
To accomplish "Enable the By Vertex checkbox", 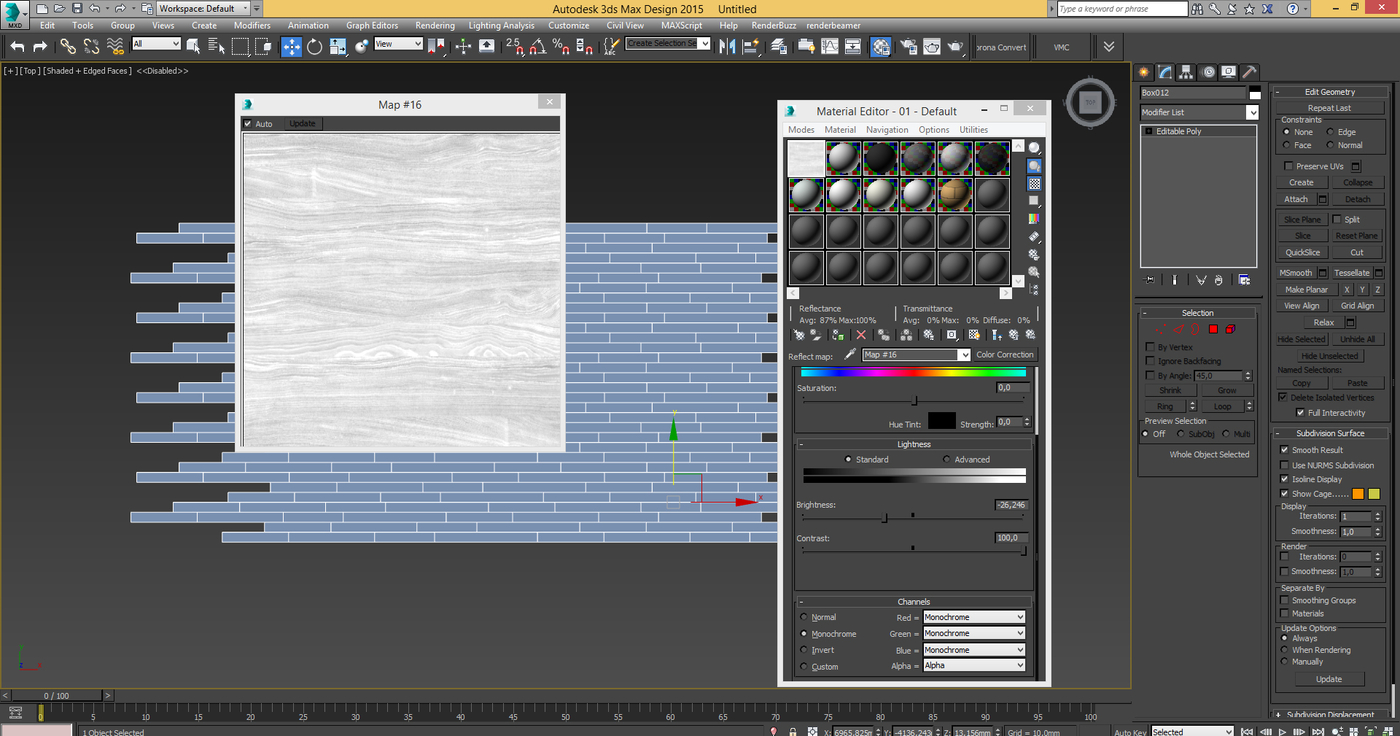I will (x=1150, y=347).
